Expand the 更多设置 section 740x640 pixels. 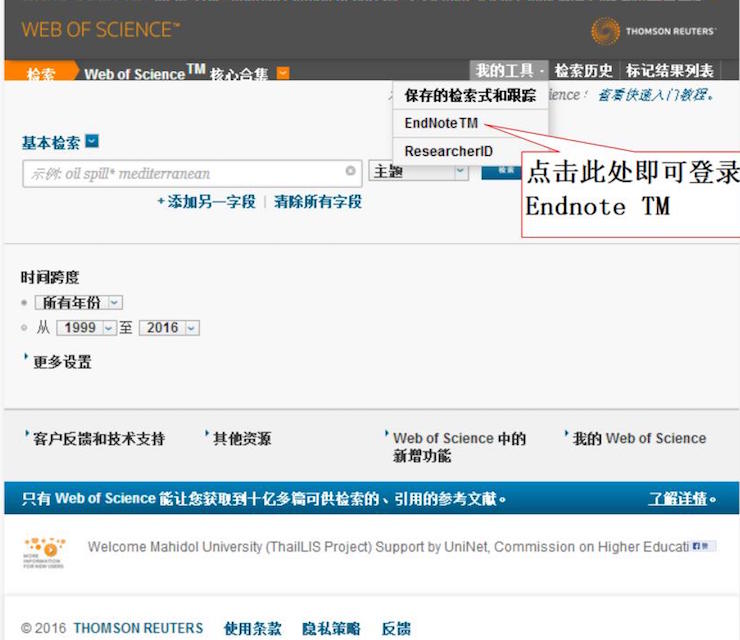pyautogui.click(x=61, y=362)
